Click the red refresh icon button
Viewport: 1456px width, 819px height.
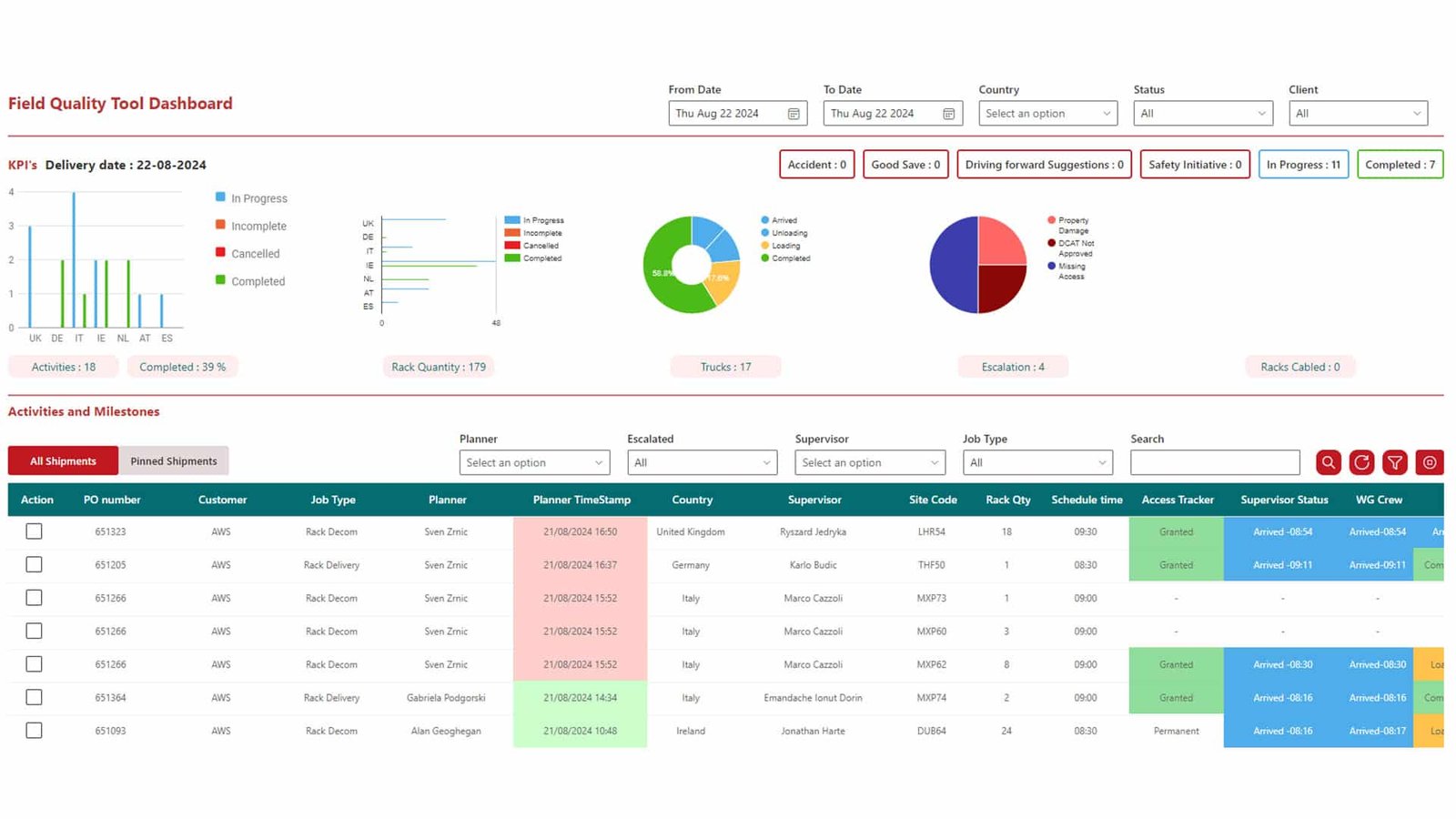click(1361, 462)
